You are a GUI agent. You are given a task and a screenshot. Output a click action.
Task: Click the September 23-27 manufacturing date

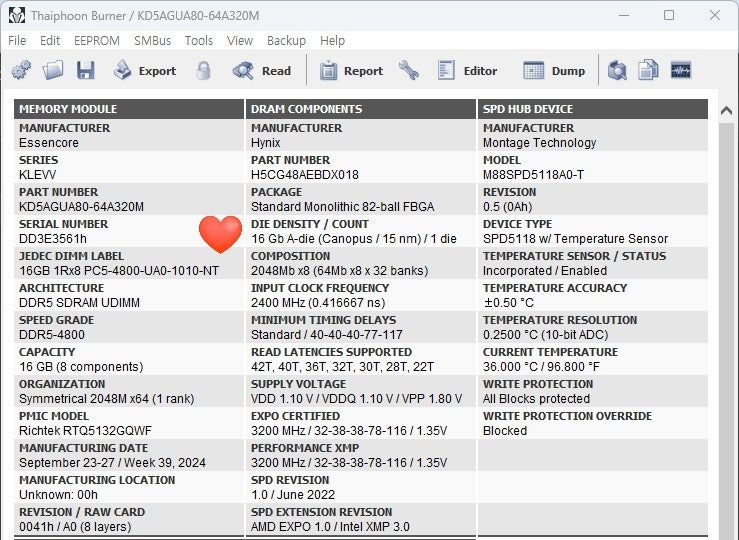112,463
